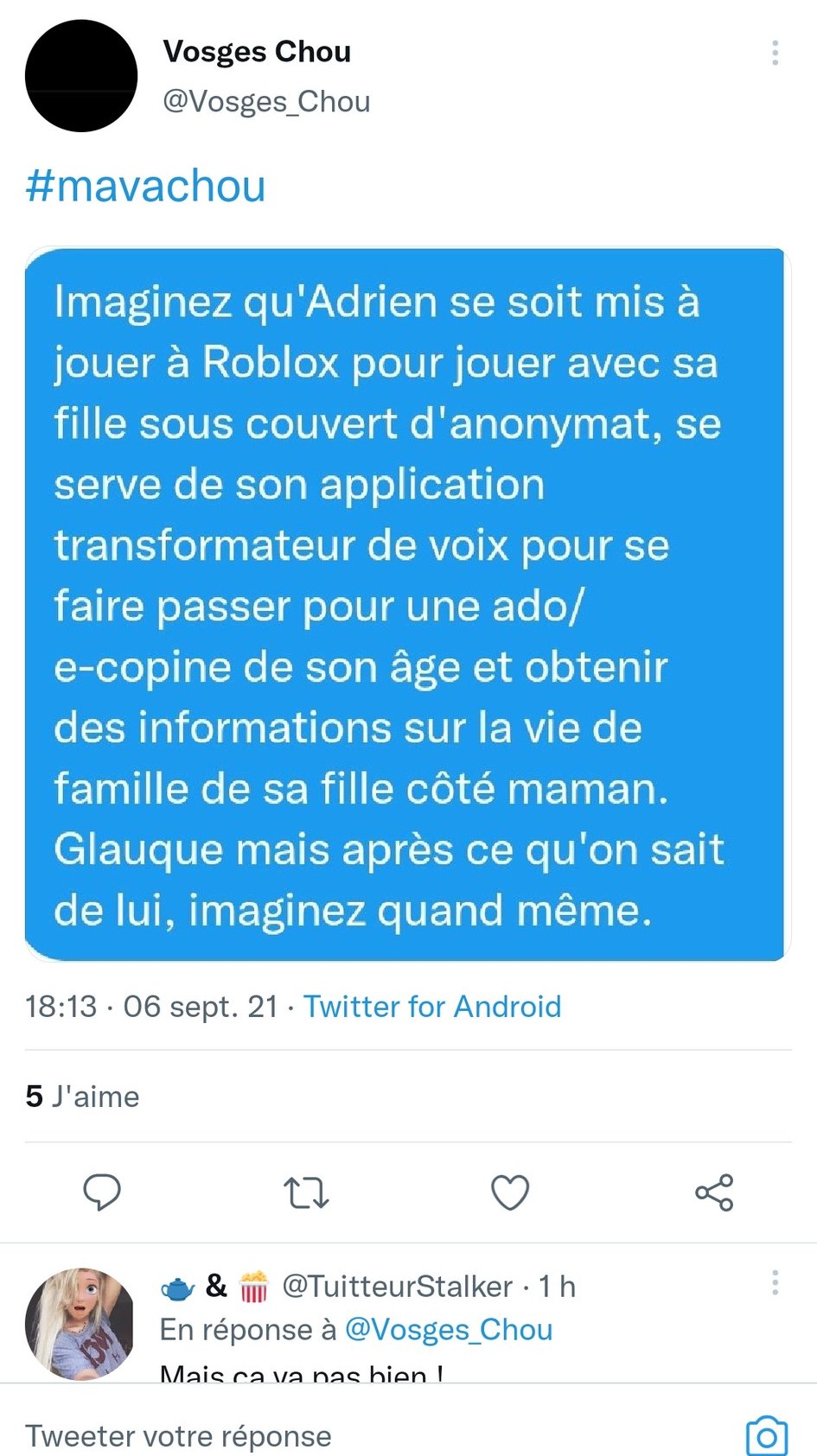
Task: View the 5 J'aime likes list
Action: point(82,1096)
